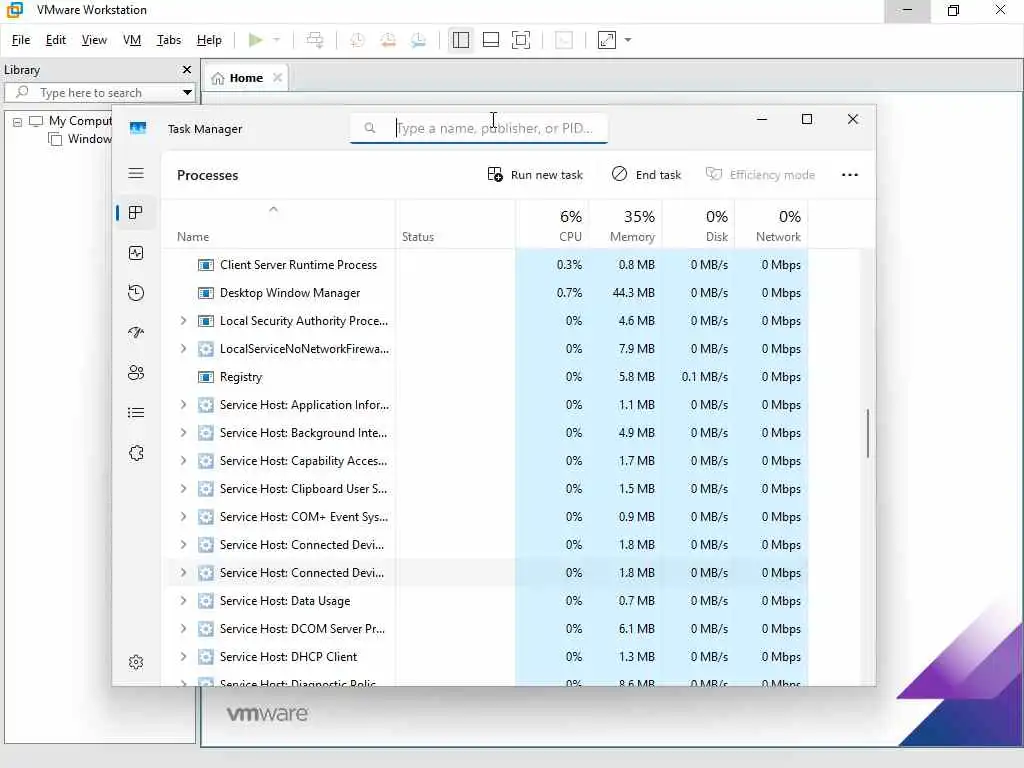Open the VM menu
Image resolution: width=1024 pixels, height=768 pixels.
pos(132,40)
